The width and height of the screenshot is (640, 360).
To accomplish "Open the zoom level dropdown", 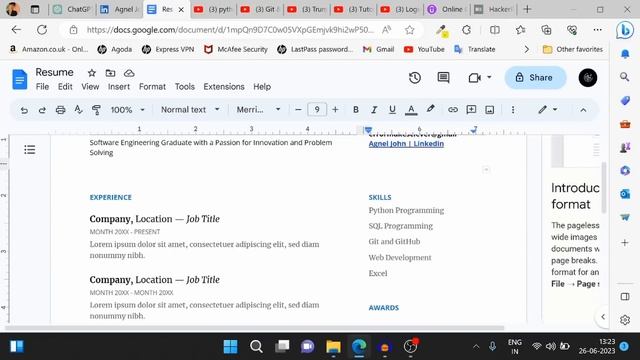I will tap(128, 110).
